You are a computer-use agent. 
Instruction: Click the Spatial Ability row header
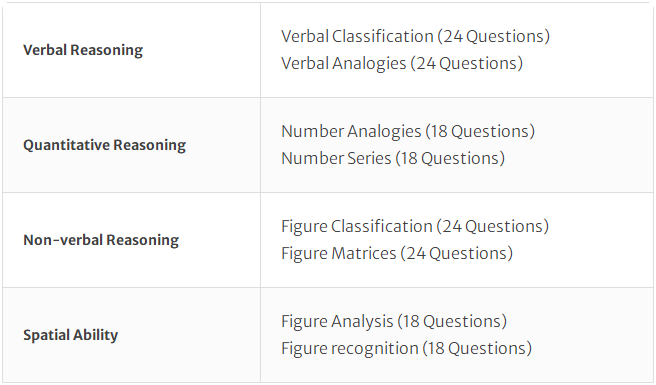click(70, 335)
